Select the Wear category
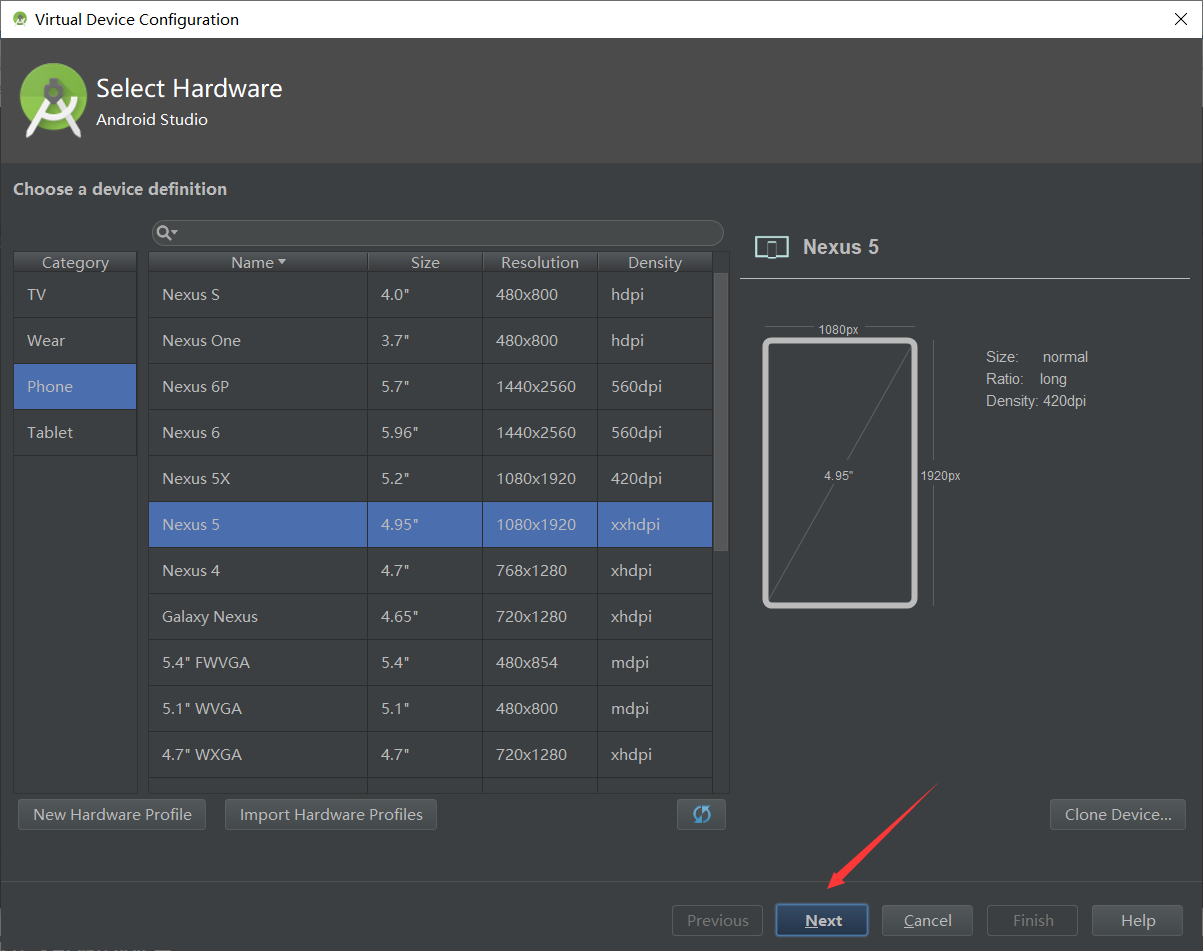Image resolution: width=1203 pixels, height=951 pixels. tap(75, 341)
